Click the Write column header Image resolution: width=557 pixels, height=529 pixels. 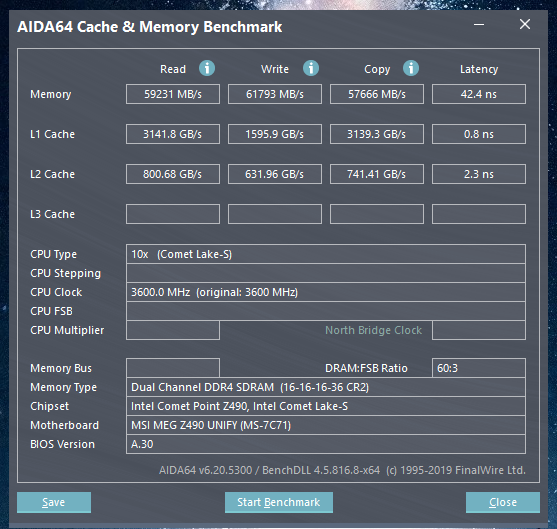[275, 69]
